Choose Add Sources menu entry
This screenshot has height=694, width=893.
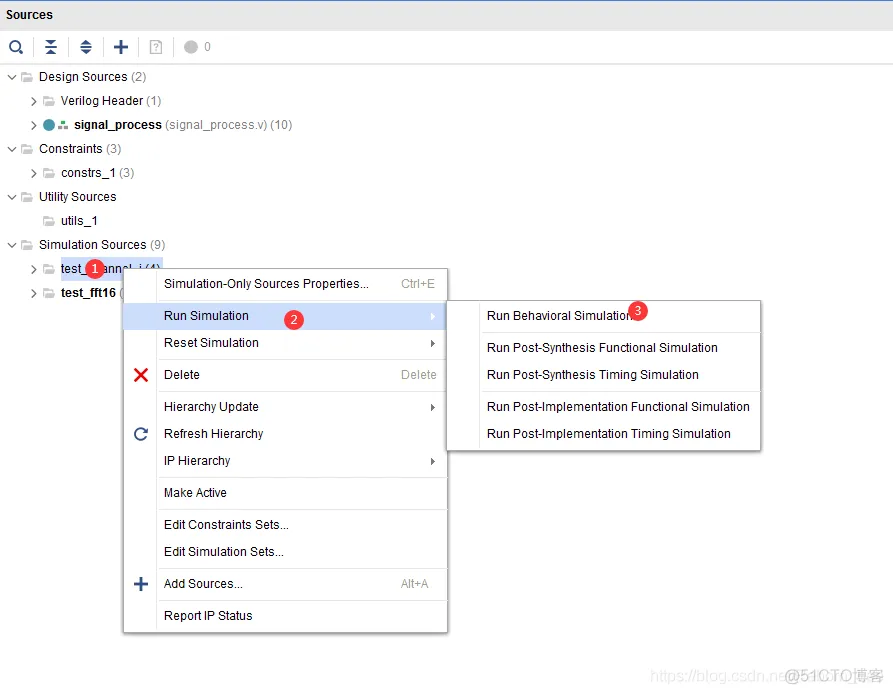pyautogui.click(x=285, y=584)
